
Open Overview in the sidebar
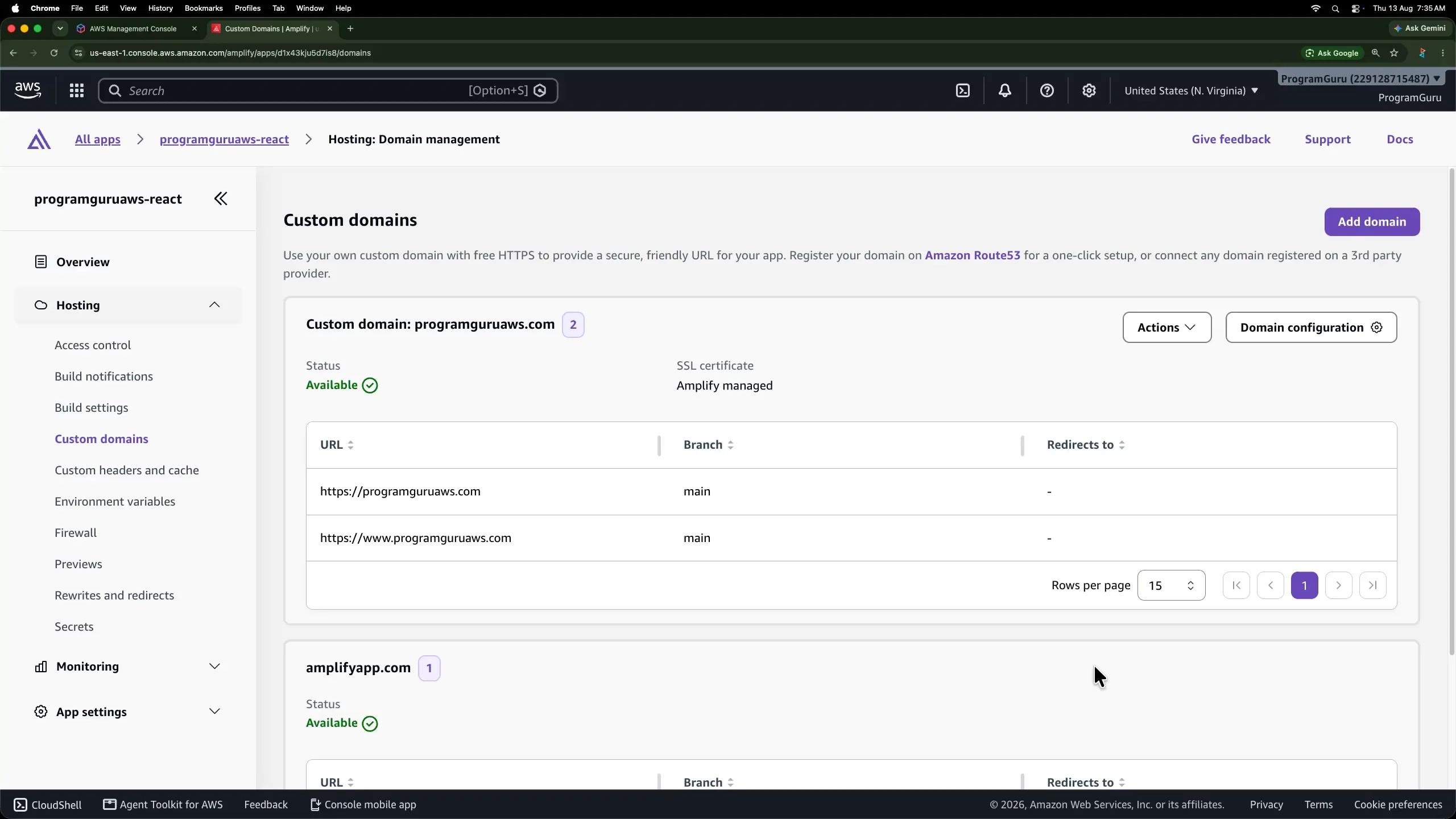tap(83, 262)
